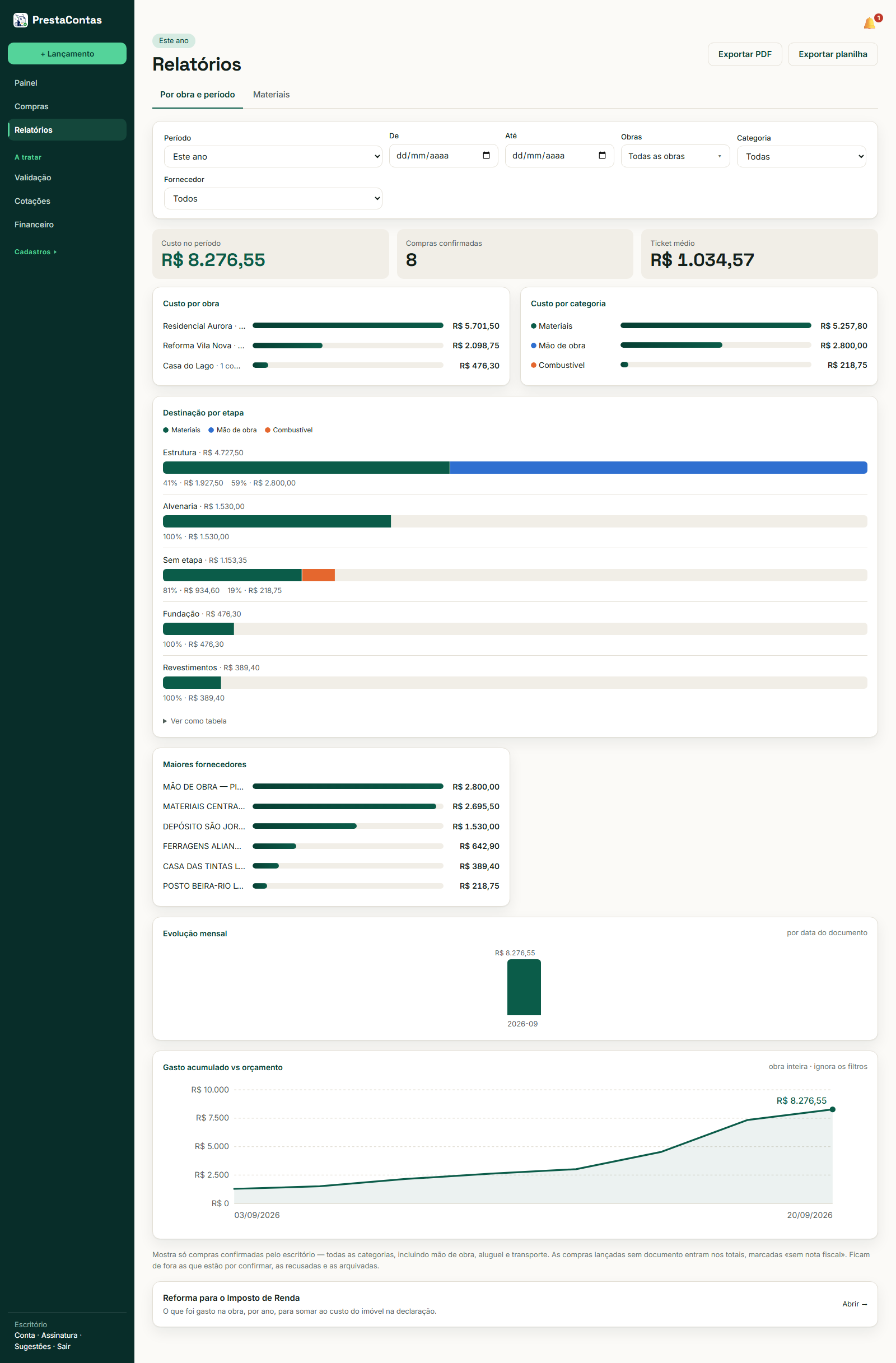Expand Ver como tabela
The width and height of the screenshot is (896, 1363).
pos(195,721)
